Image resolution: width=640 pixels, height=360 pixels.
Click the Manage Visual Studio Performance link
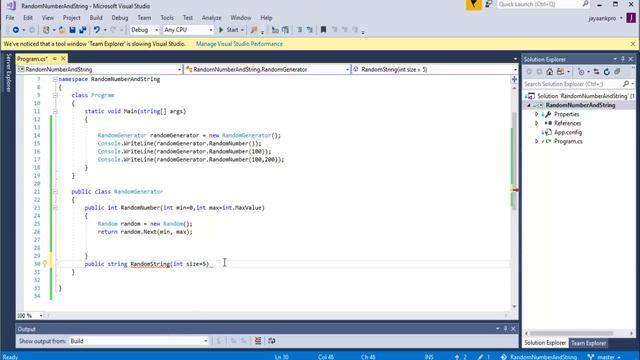239,44
